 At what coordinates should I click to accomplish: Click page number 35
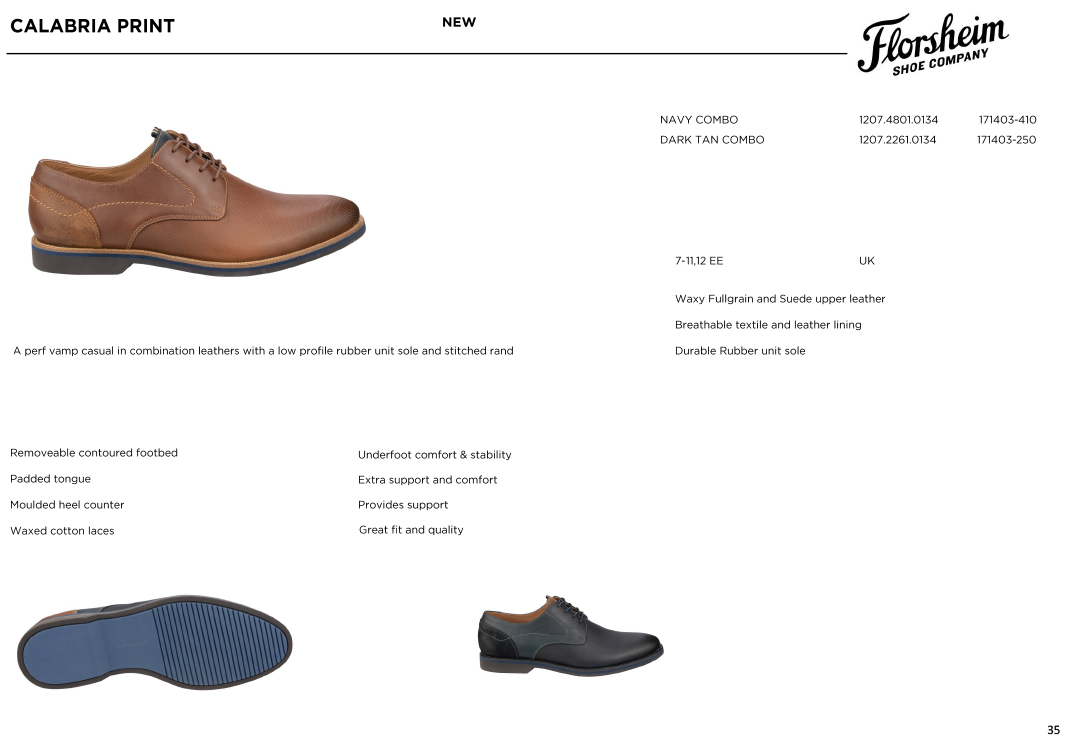[x=1053, y=730]
